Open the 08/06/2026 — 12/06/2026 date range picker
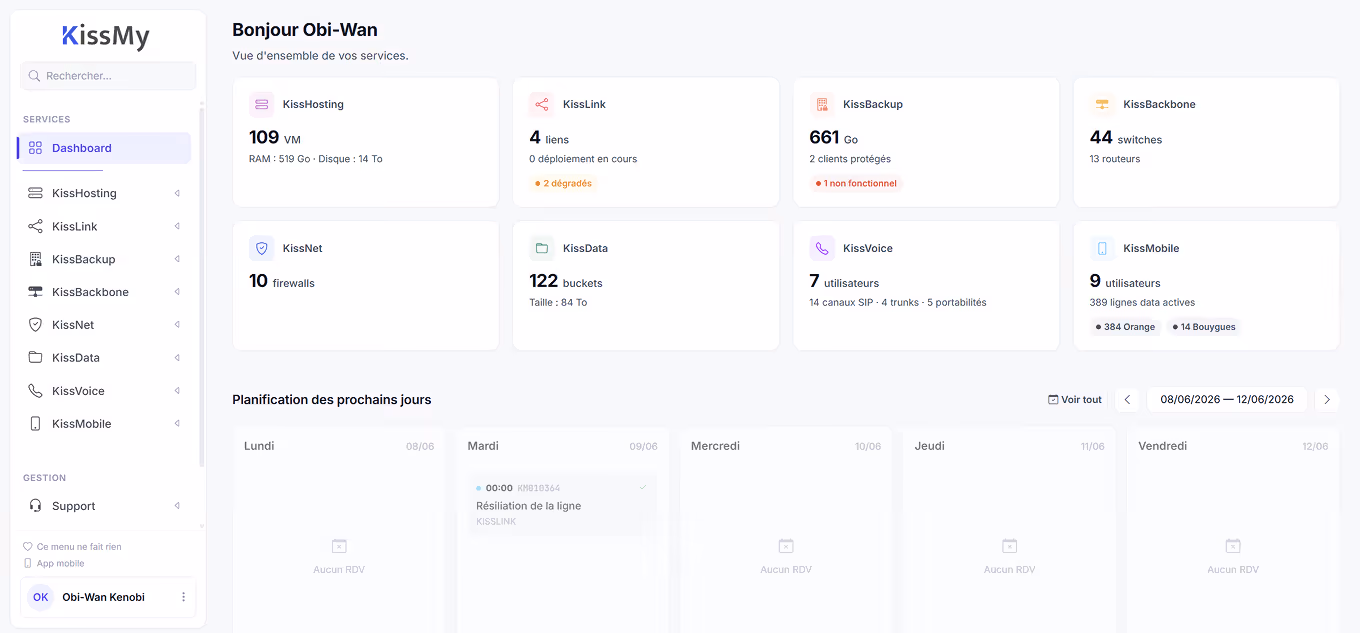This screenshot has width=1360, height=633. (1227, 399)
